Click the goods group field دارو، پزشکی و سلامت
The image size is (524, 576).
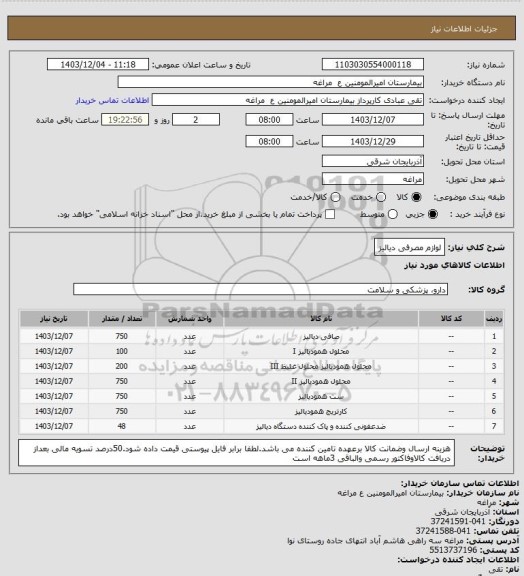pyautogui.click(x=260, y=289)
